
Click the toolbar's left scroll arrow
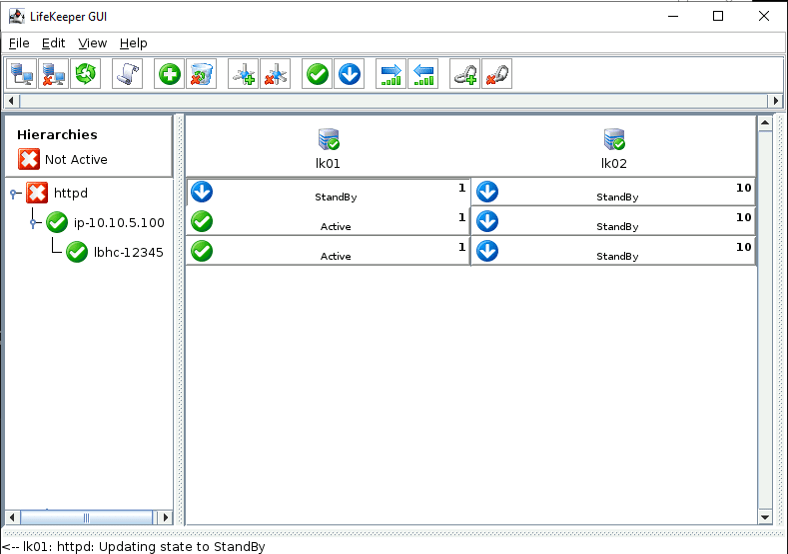pyautogui.click(x=12, y=101)
